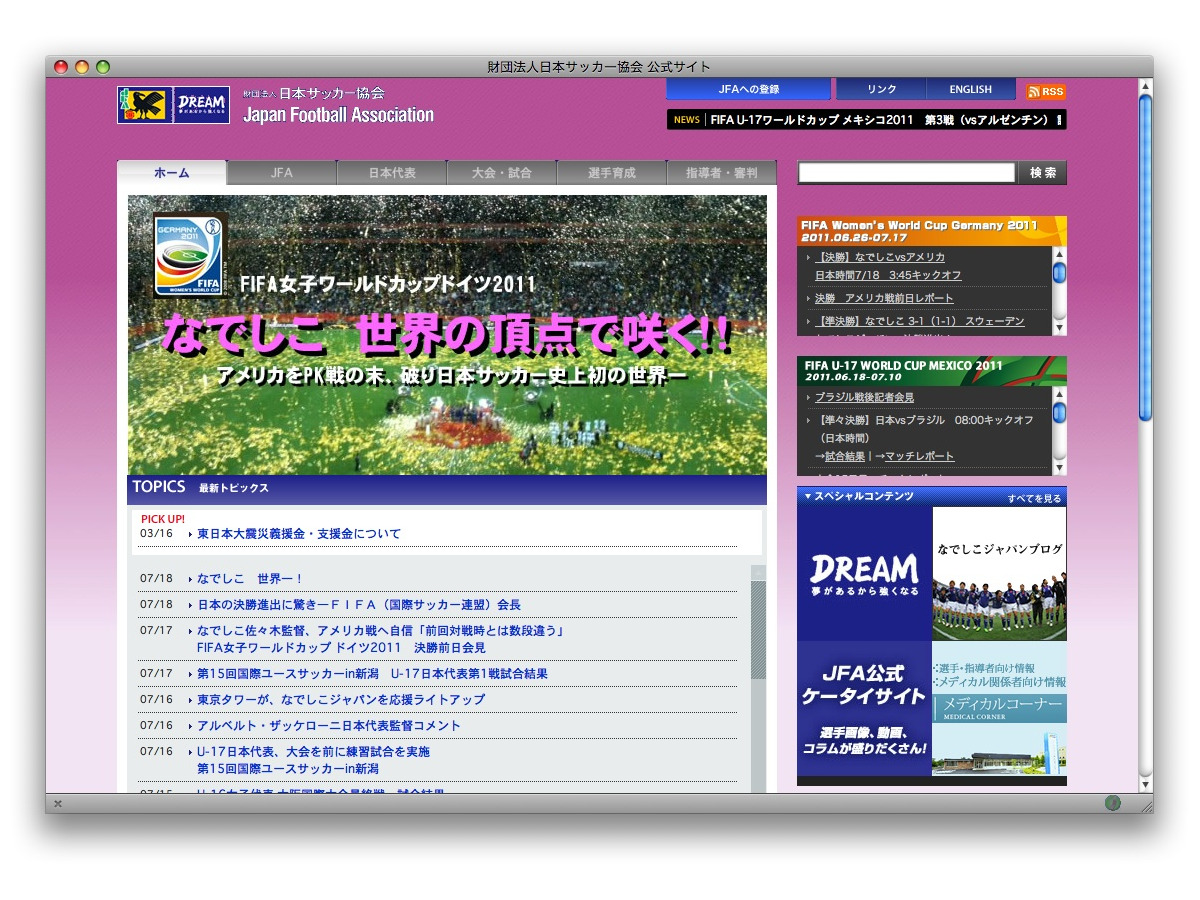The image size is (1200, 900).
Task: Click the FIFA Women's World Cup Germany 2011 banner
Action: pos(932,231)
